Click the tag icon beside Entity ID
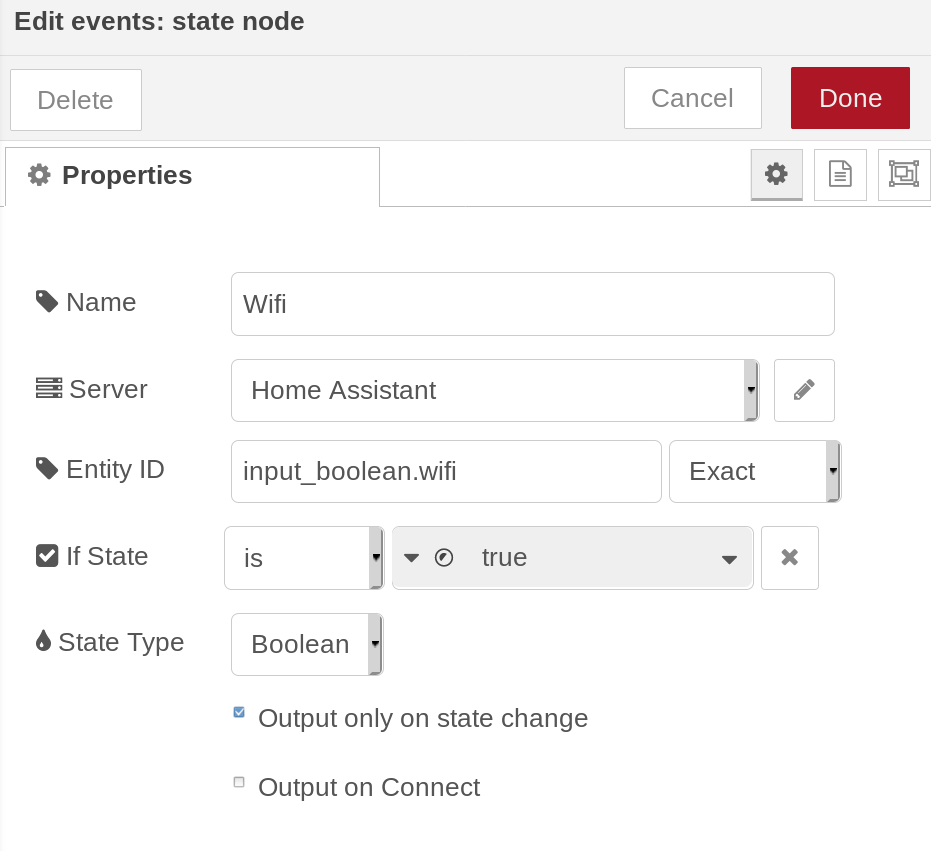This screenshot has width=931, height=851. pos(47,469)
